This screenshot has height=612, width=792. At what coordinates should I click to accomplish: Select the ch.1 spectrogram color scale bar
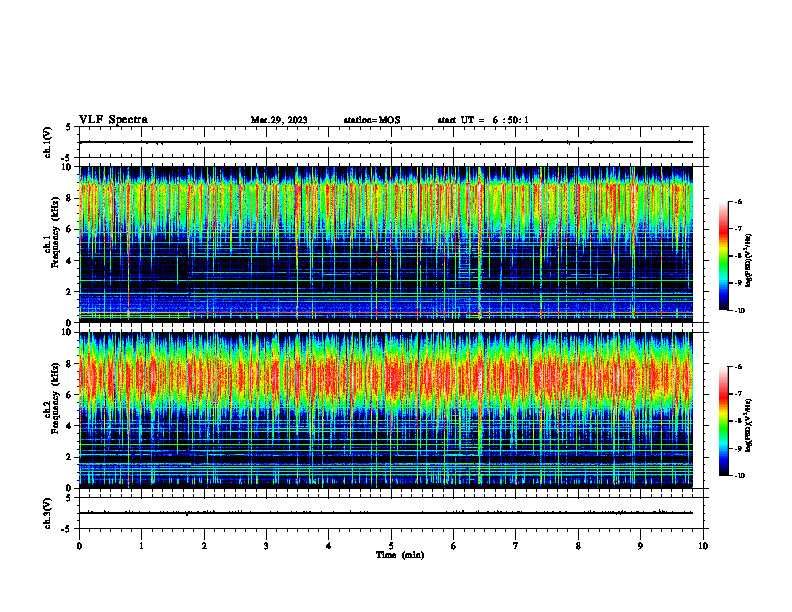(723, 256)
